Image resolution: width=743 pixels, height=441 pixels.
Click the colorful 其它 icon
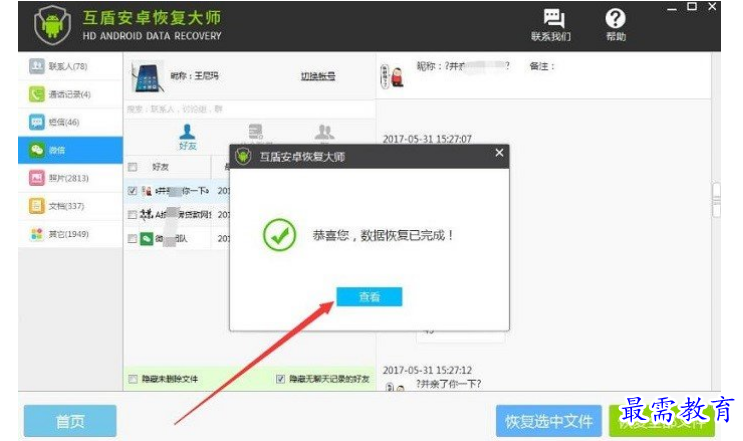coord(36,234)
